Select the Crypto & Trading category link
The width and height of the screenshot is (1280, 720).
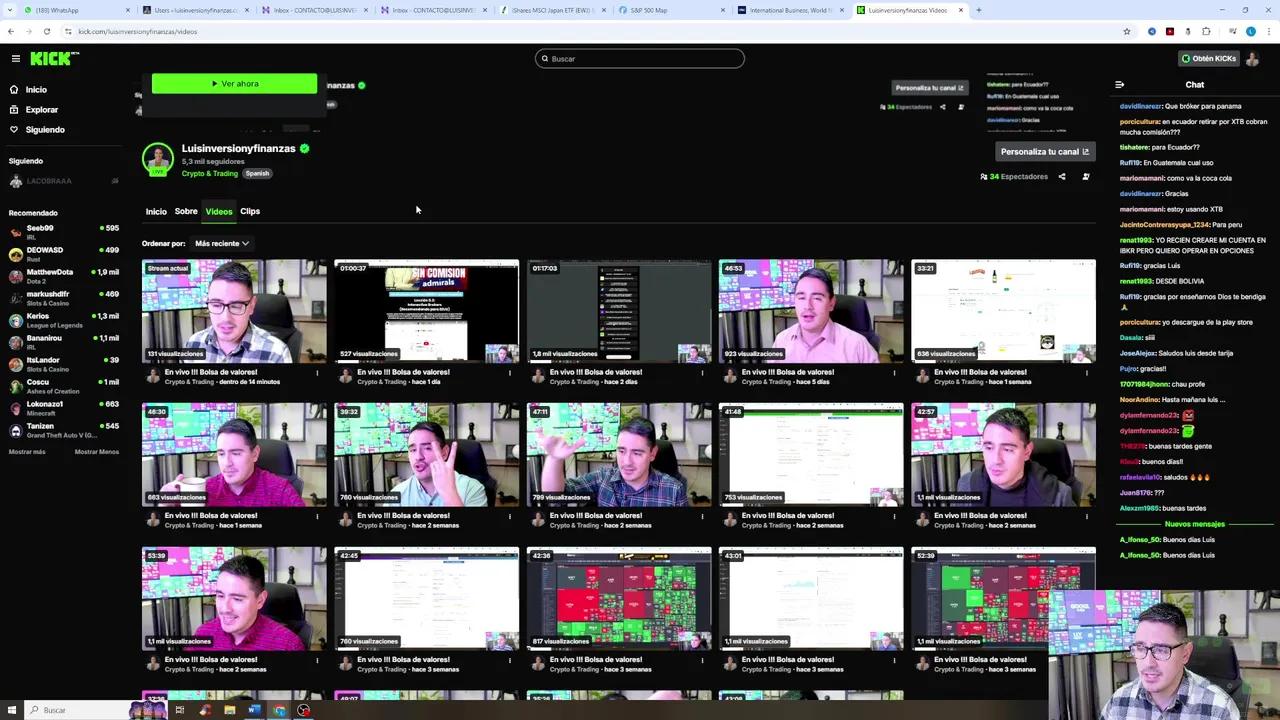pos(209,173)
